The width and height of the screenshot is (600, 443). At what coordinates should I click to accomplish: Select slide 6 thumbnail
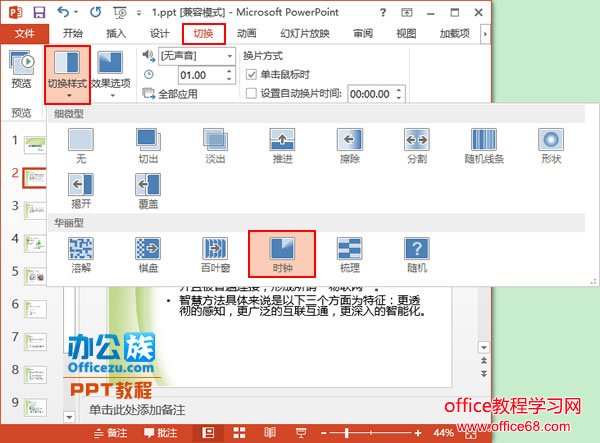click(x=35, y=309)
